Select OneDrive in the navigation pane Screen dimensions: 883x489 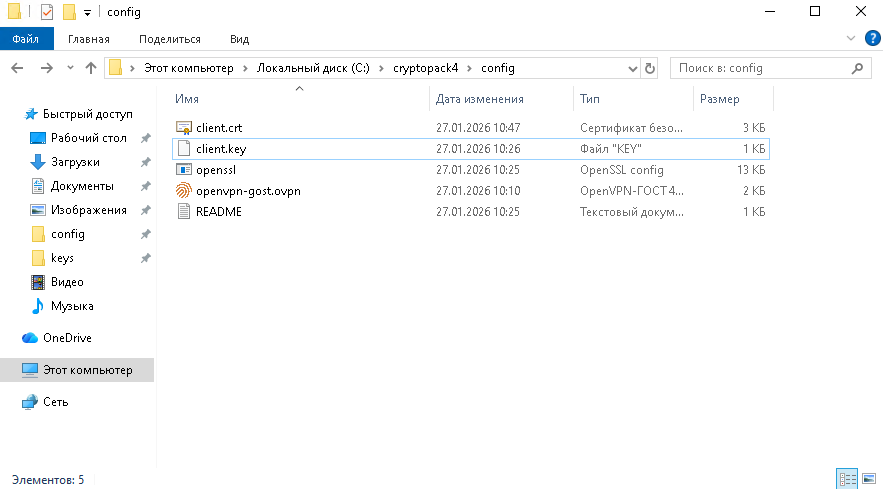[x=67, y=338]
